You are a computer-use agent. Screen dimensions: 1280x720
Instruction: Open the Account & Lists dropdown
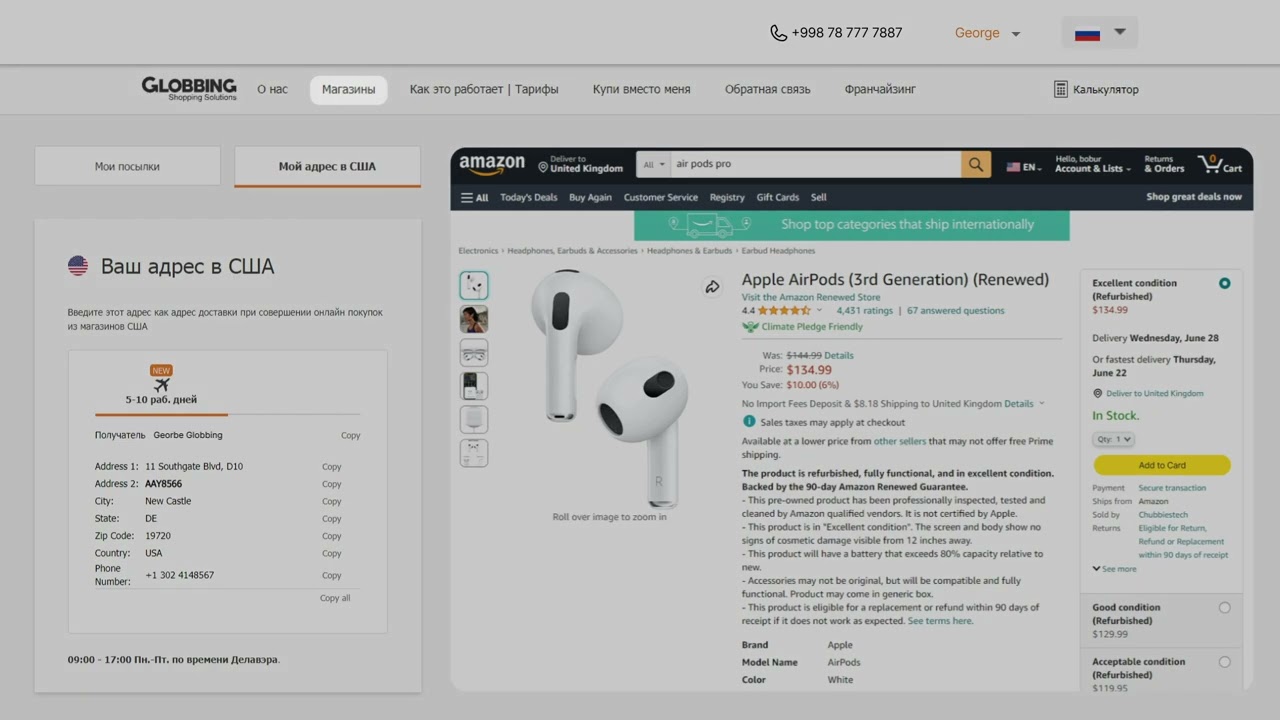coord(1093,164)
